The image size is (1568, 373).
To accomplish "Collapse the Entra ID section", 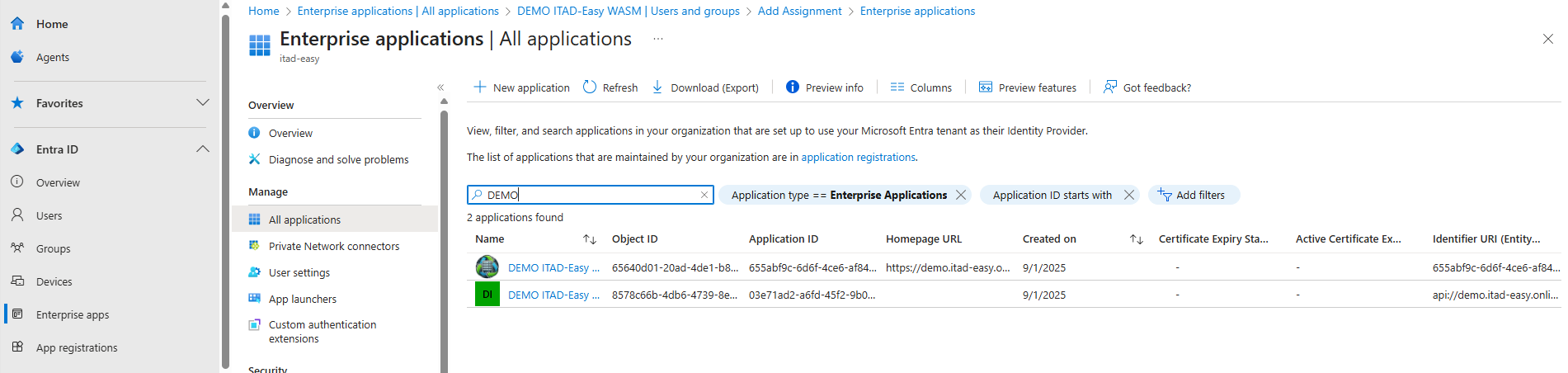I will click(203, 149).
